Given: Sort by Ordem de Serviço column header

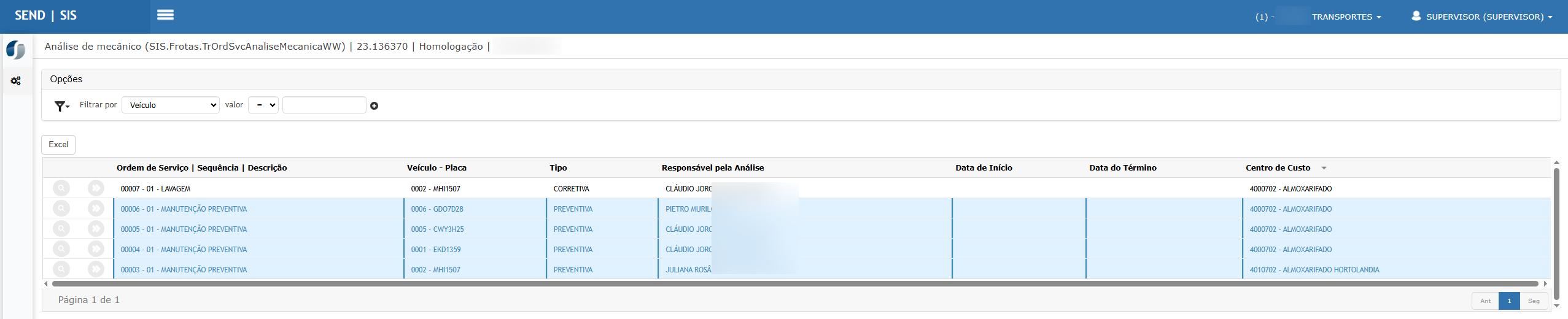Looking at the screenshot, I should coord(201,167).
